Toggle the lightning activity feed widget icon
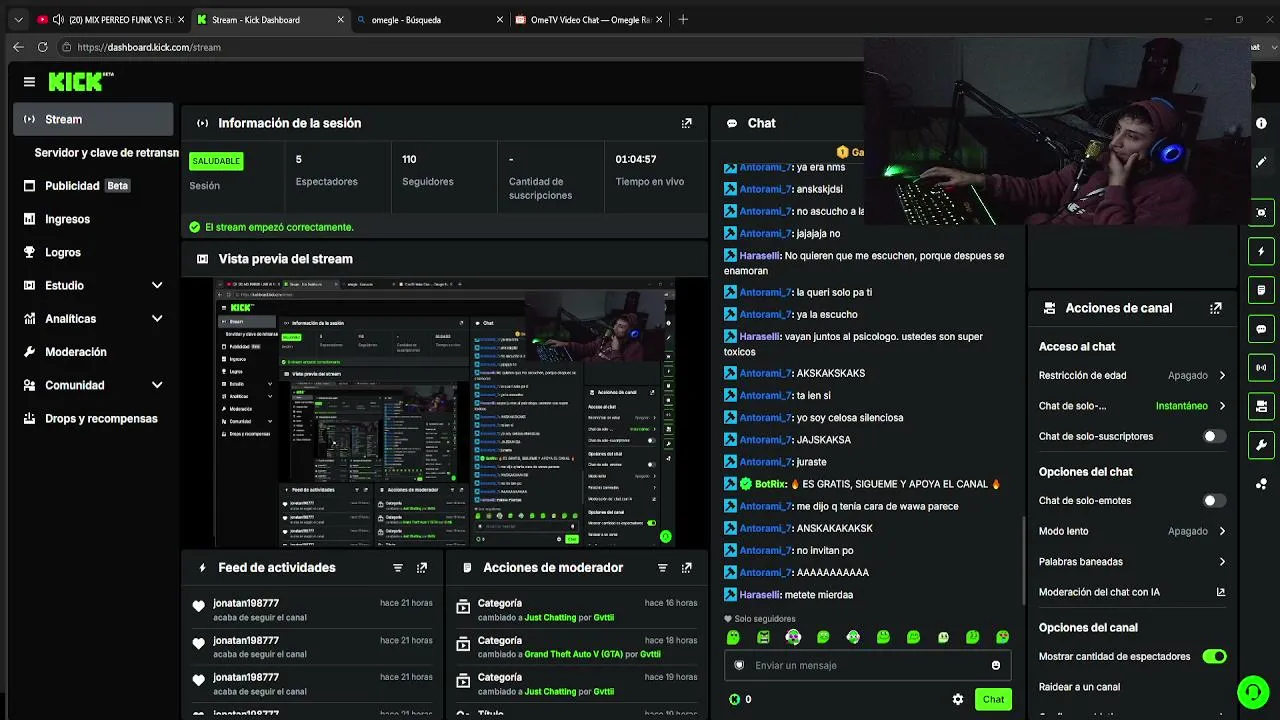 pos(1261,251)
